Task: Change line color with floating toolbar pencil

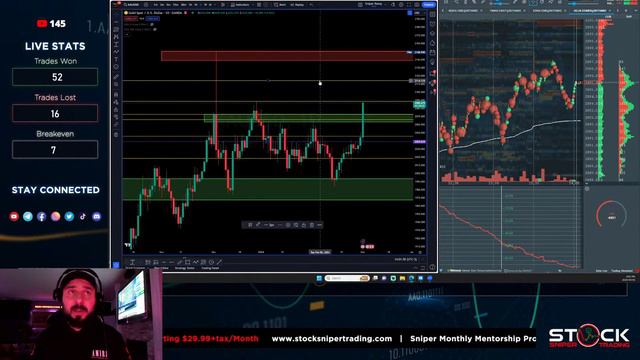Action: pyautogui.click(x=258, y=224)
